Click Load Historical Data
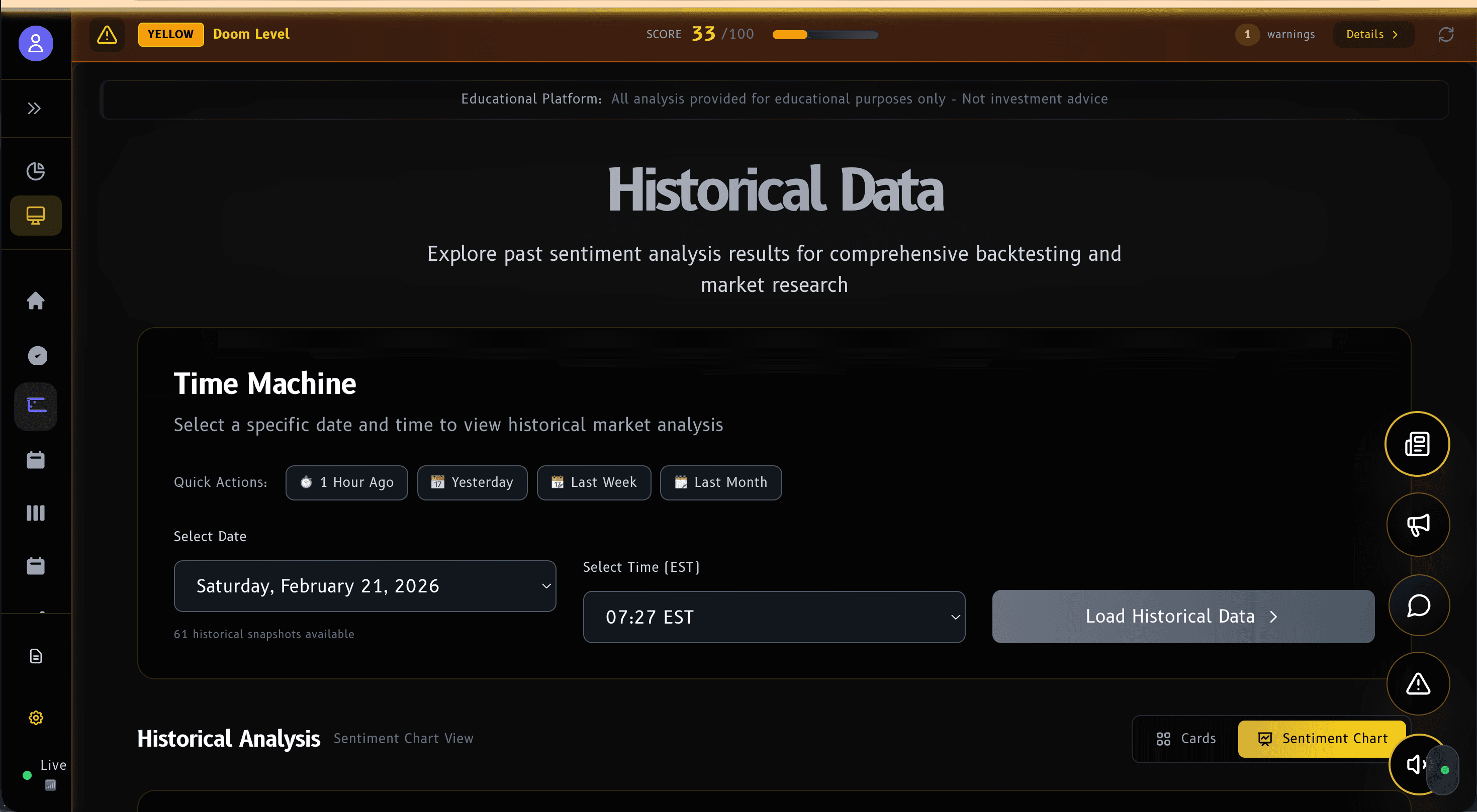 coord(1183,616)
